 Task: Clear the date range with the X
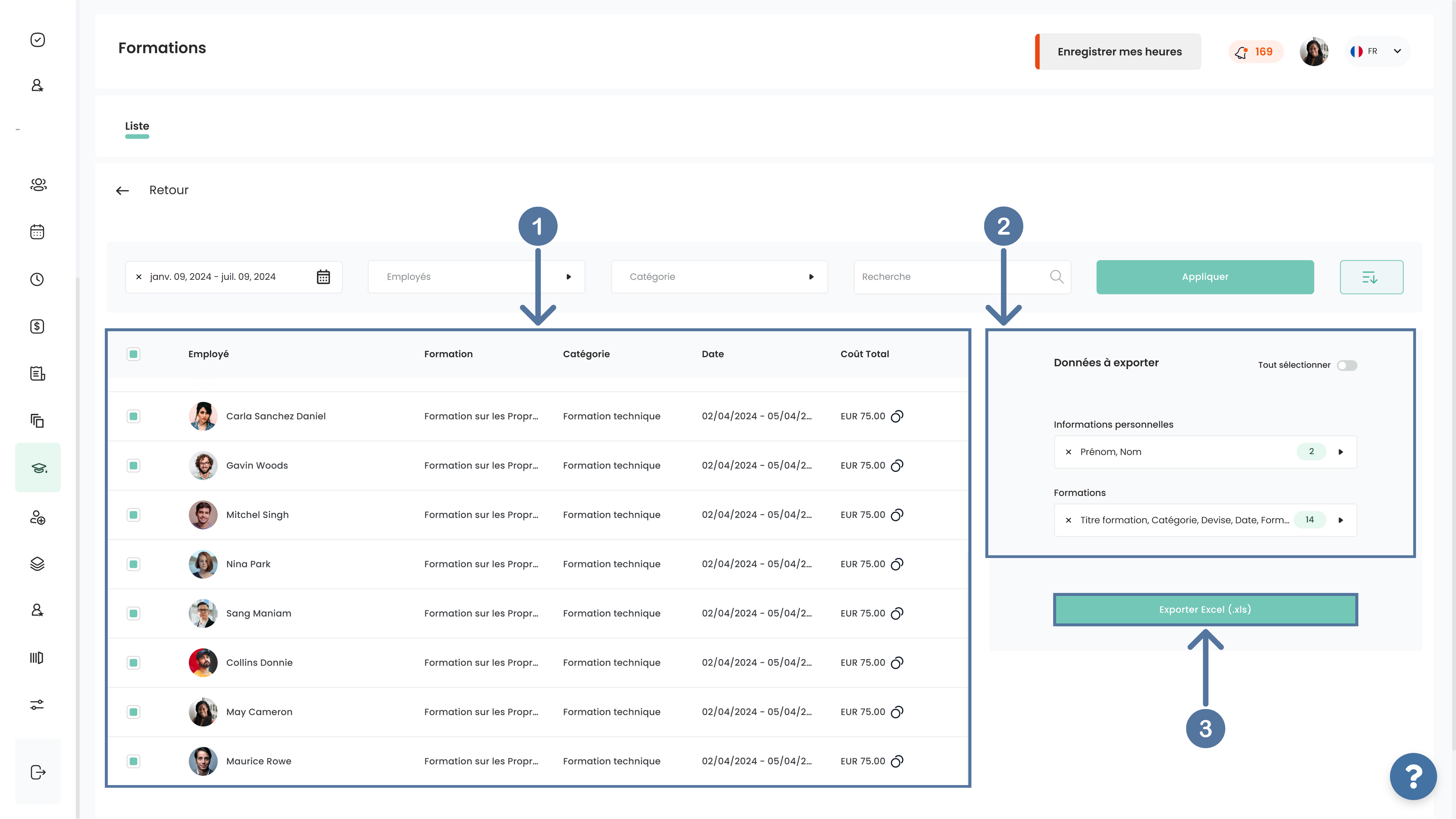(139, 277)
